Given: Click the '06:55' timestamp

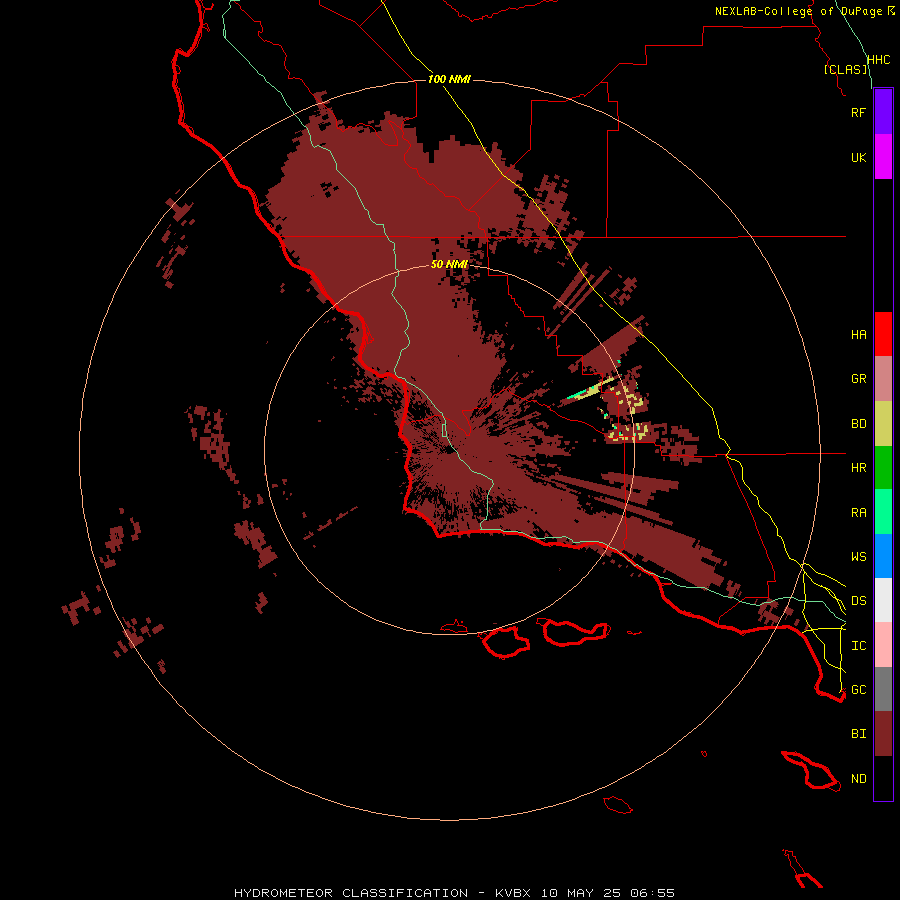Looking at the screenshot, I should pos(652,893).
